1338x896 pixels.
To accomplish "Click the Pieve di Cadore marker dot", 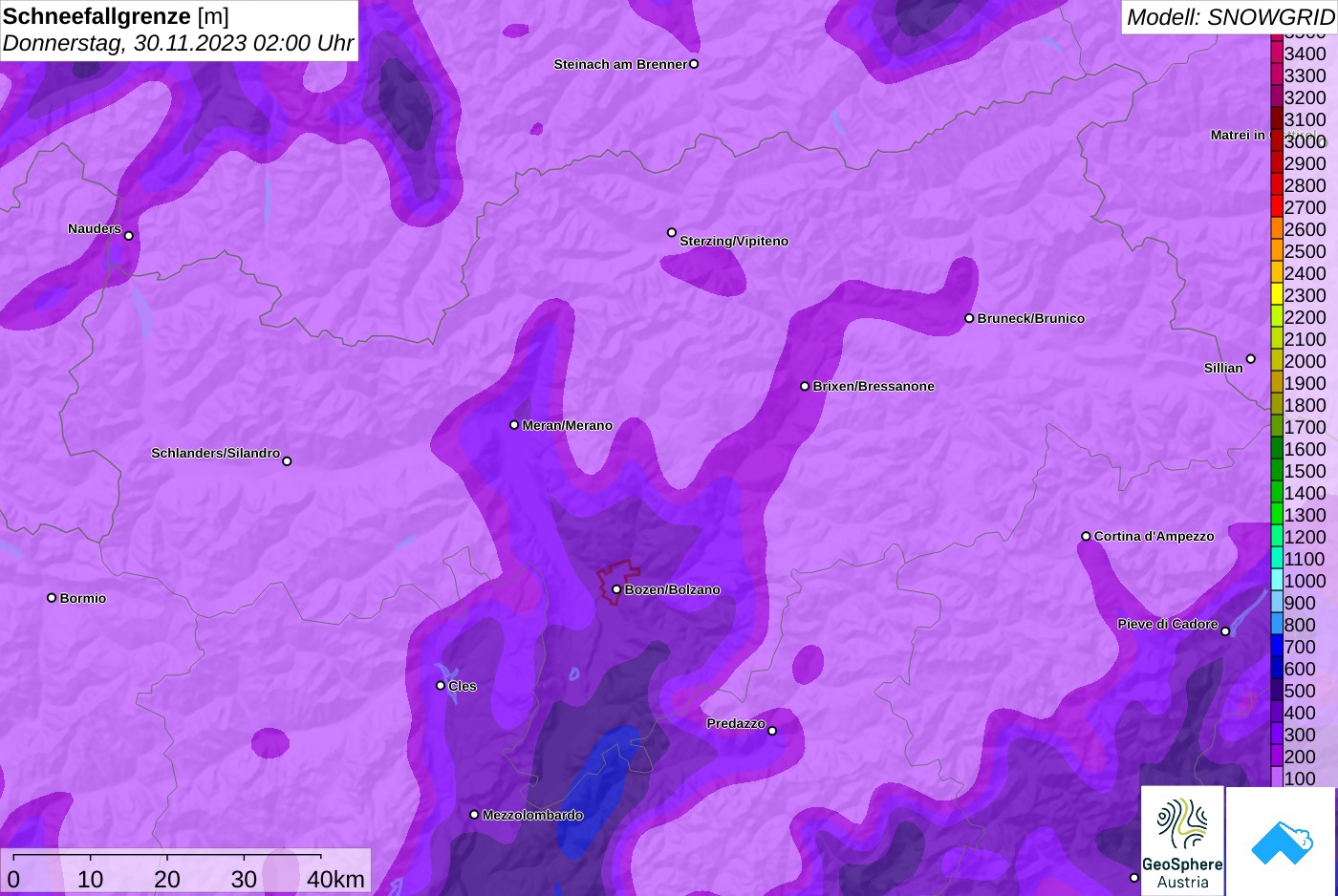I will 1225,631.
